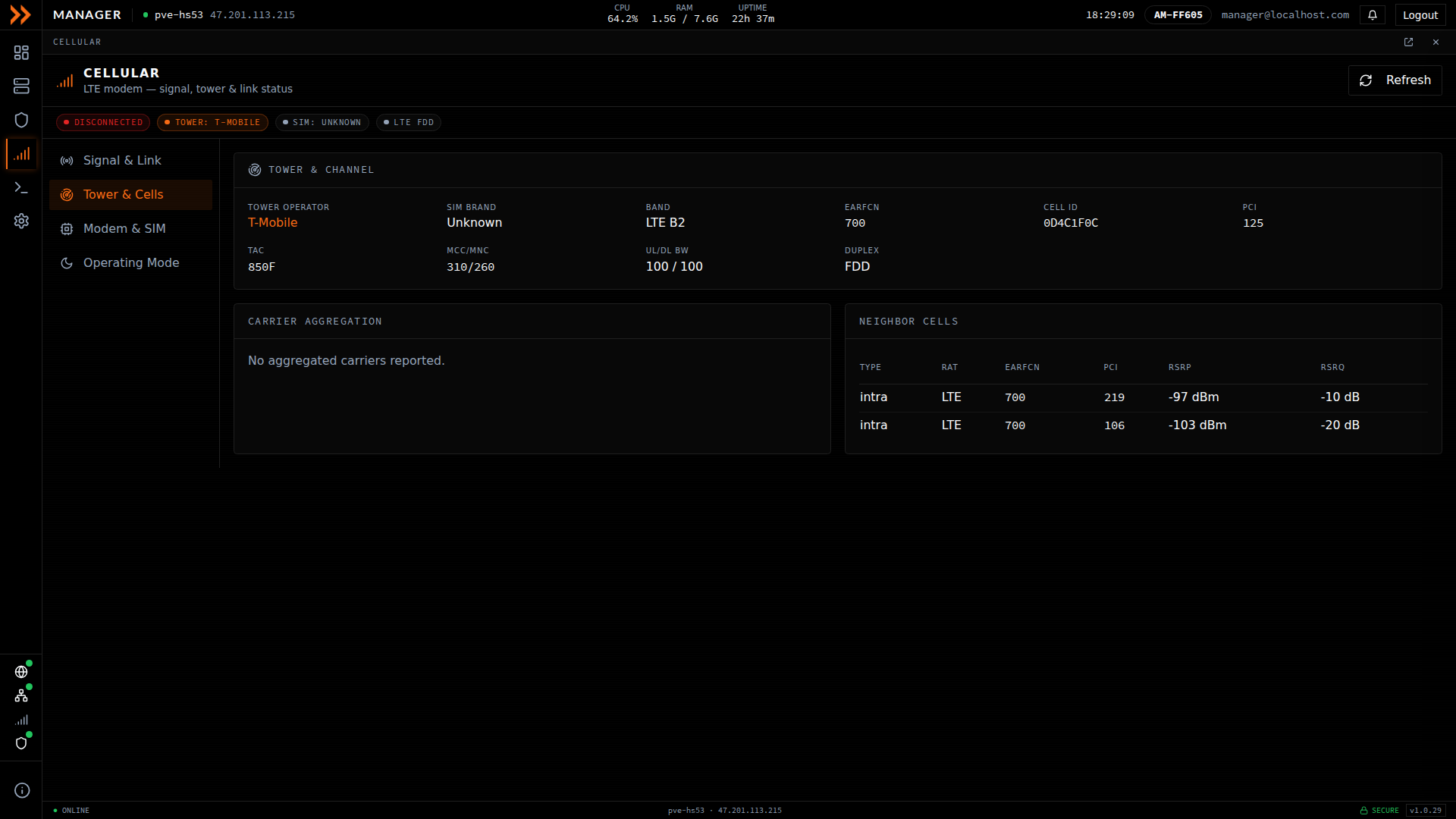Screen dimensions: 1456x819
Task: Click the Logout button
Action: coord(1420,15)
